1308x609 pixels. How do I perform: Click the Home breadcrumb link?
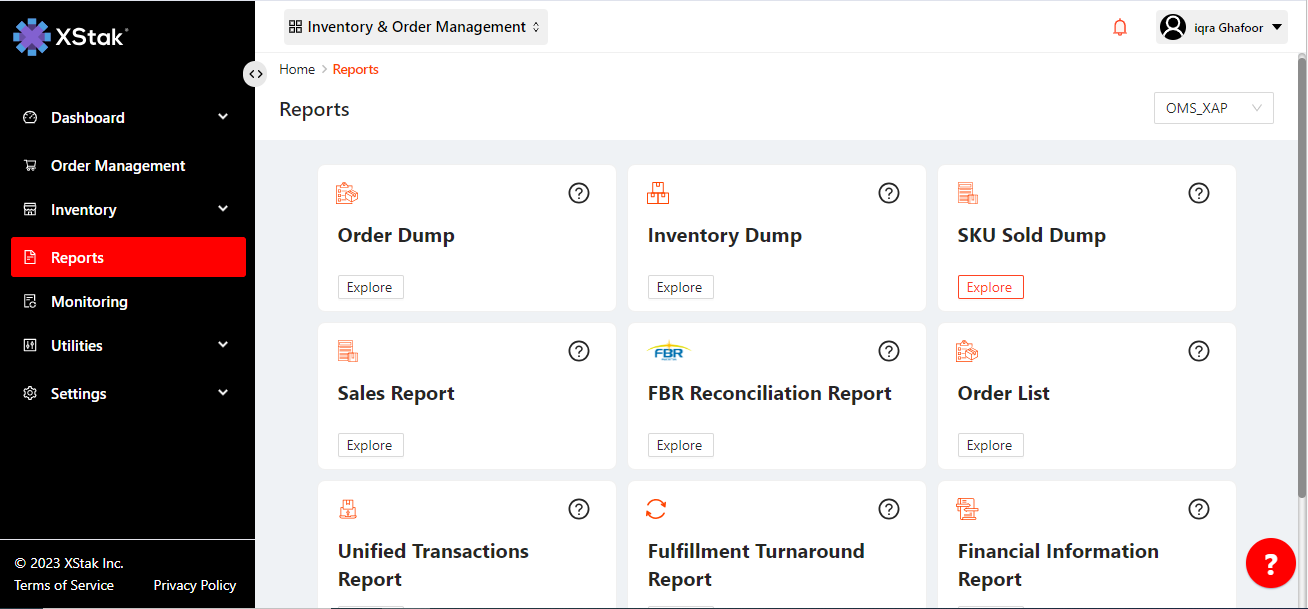tap(297, 69)
